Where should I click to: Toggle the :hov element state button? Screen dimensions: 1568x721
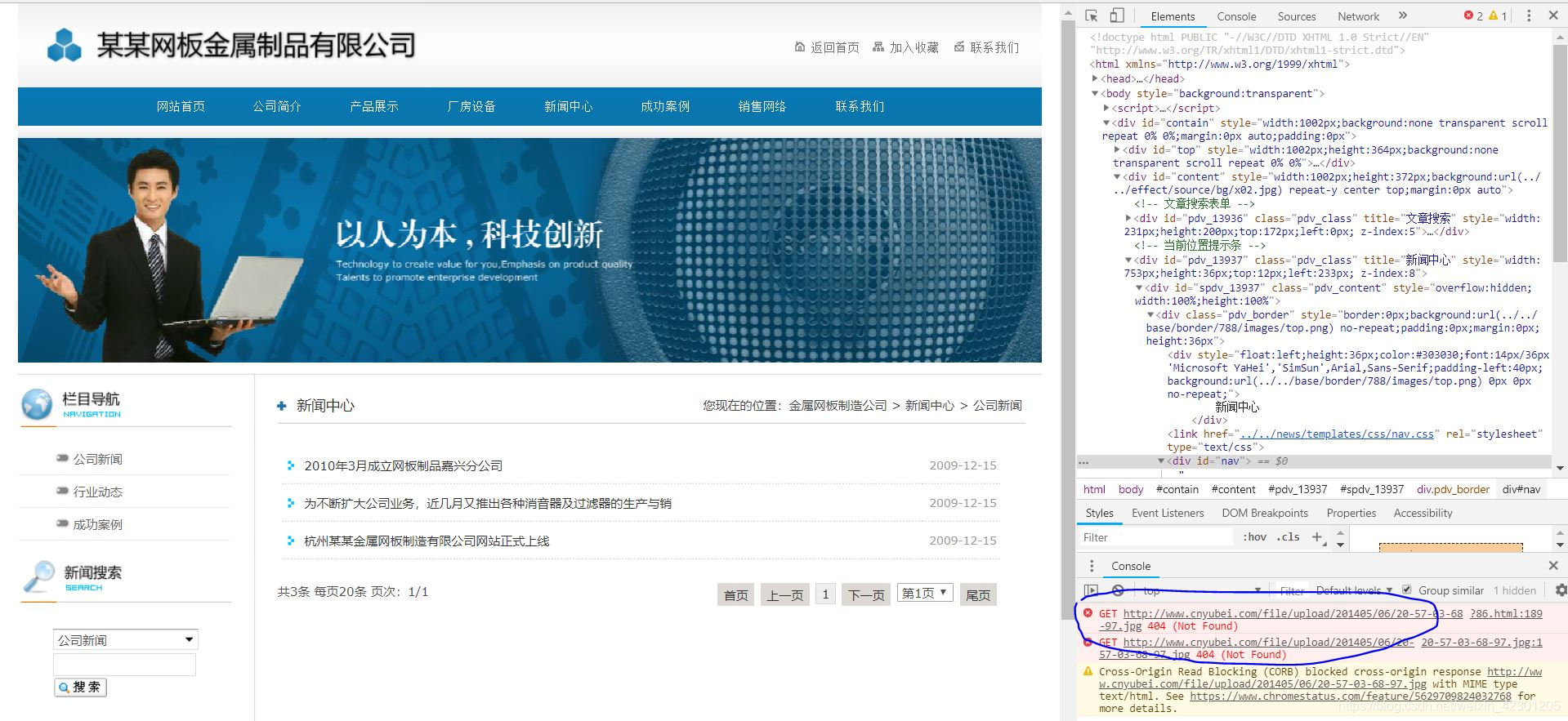click(1254, 537)
